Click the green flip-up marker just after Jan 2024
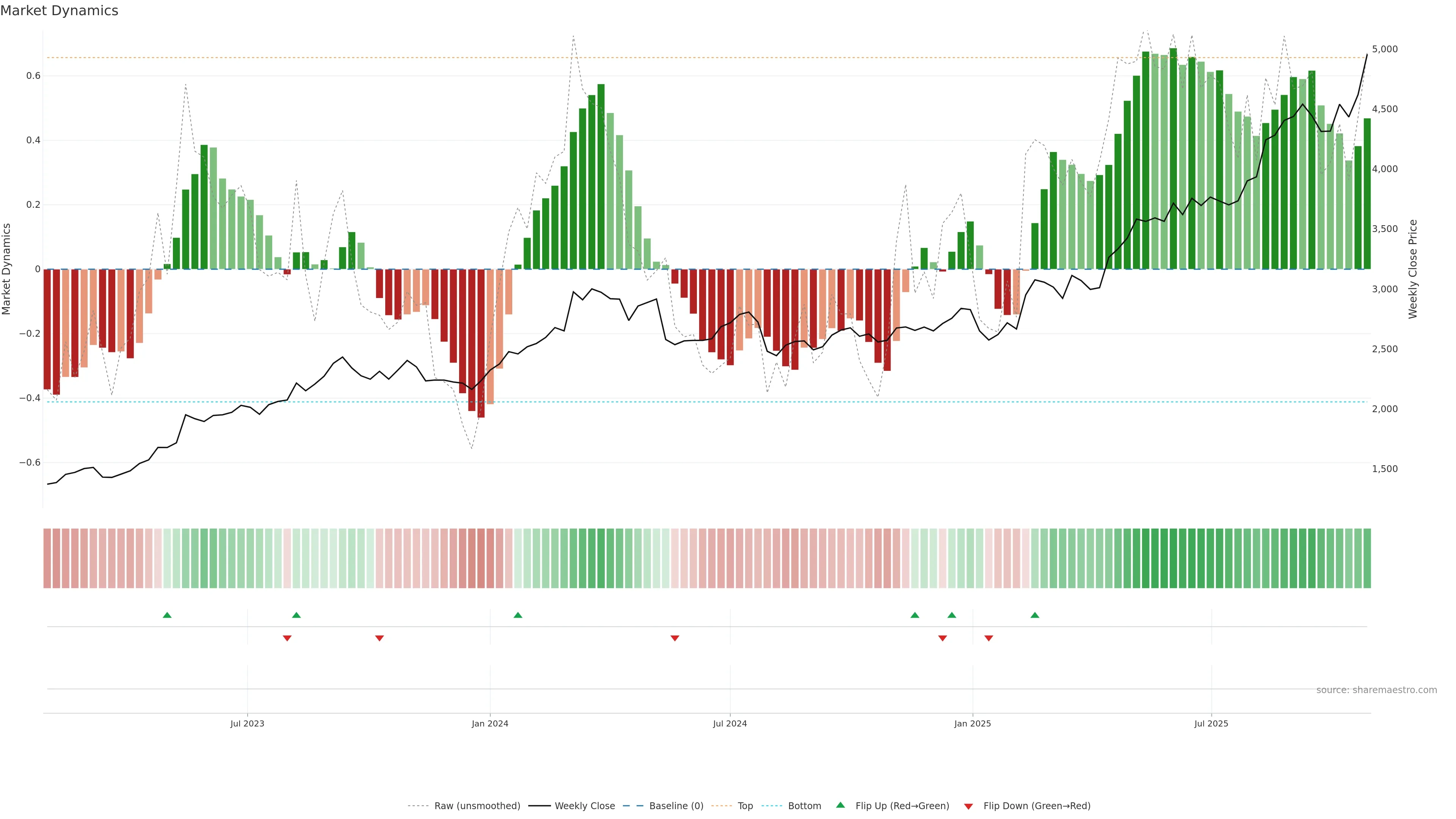Screen dimensions: 1456x819 (518, 615)
